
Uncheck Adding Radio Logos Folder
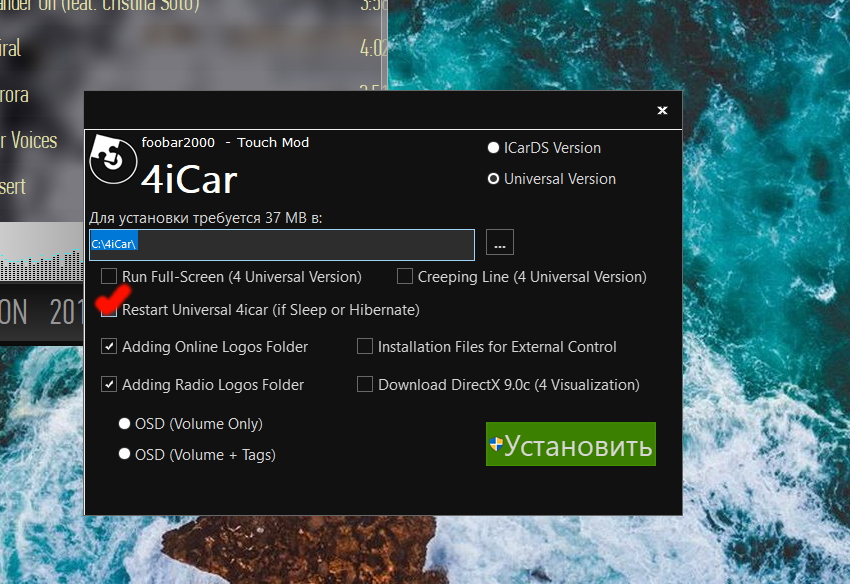click(x=109, y=384)
